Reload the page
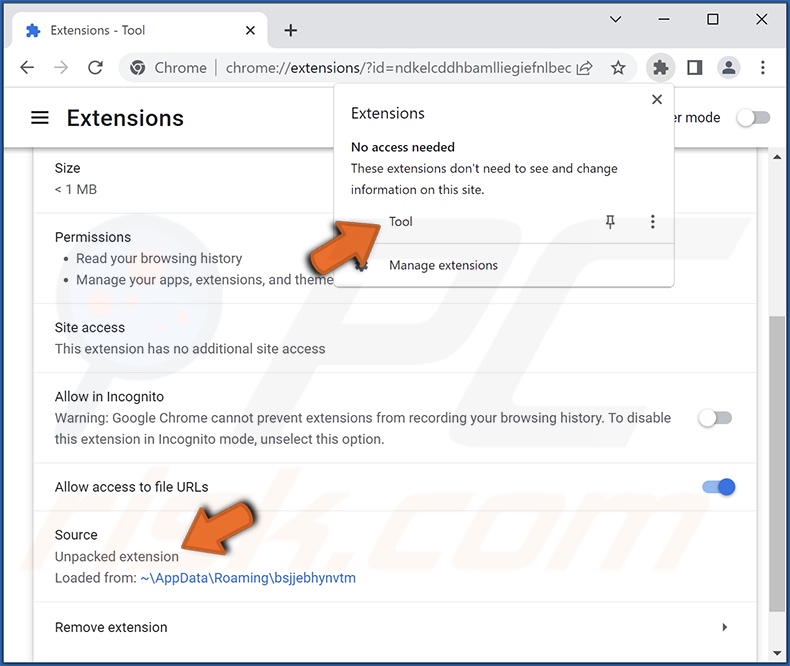 click(95, 68)
